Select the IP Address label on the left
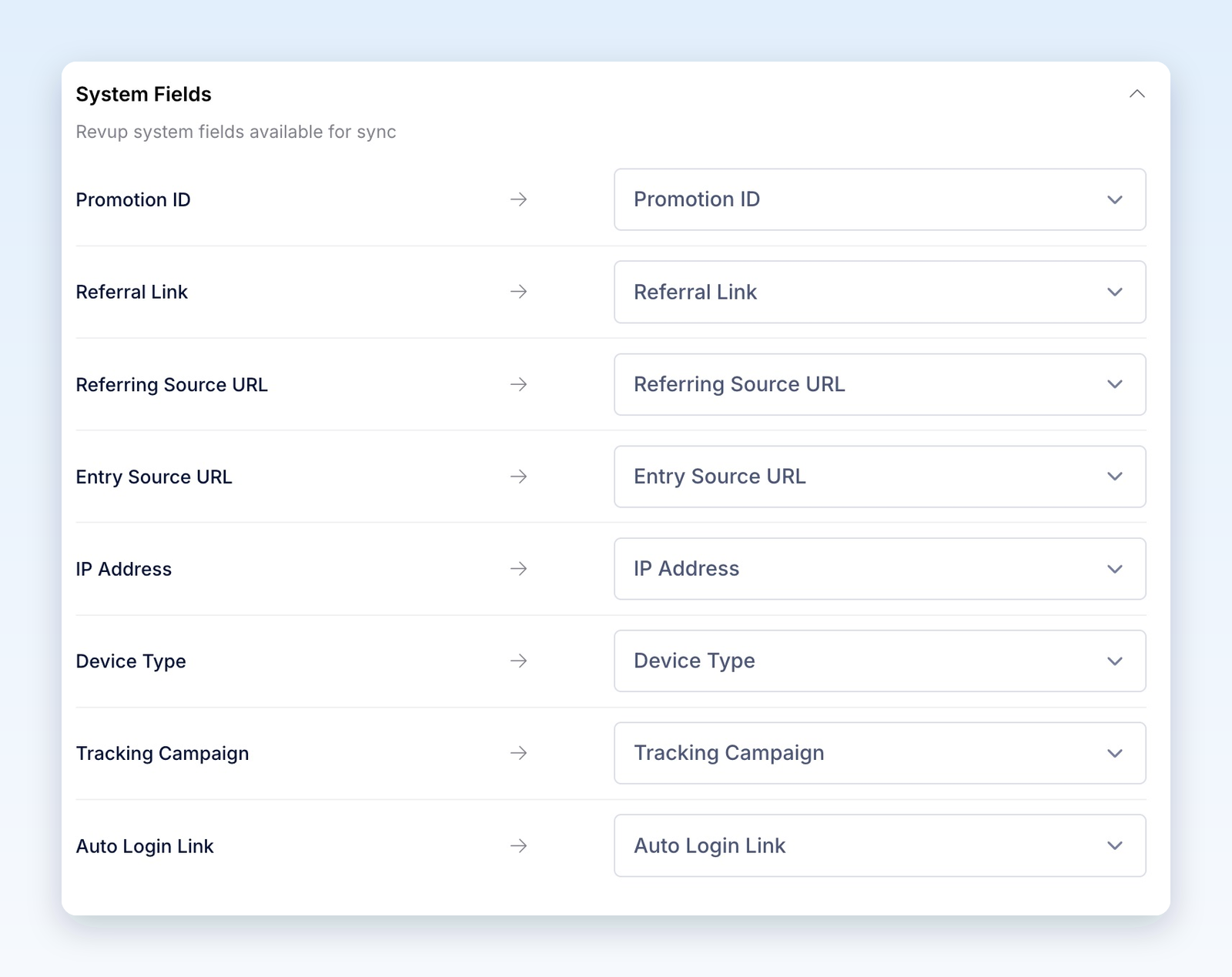Image resolution: width=1232 pixels, height=977 pixels. pyautogui.click(x=124, y=569)
